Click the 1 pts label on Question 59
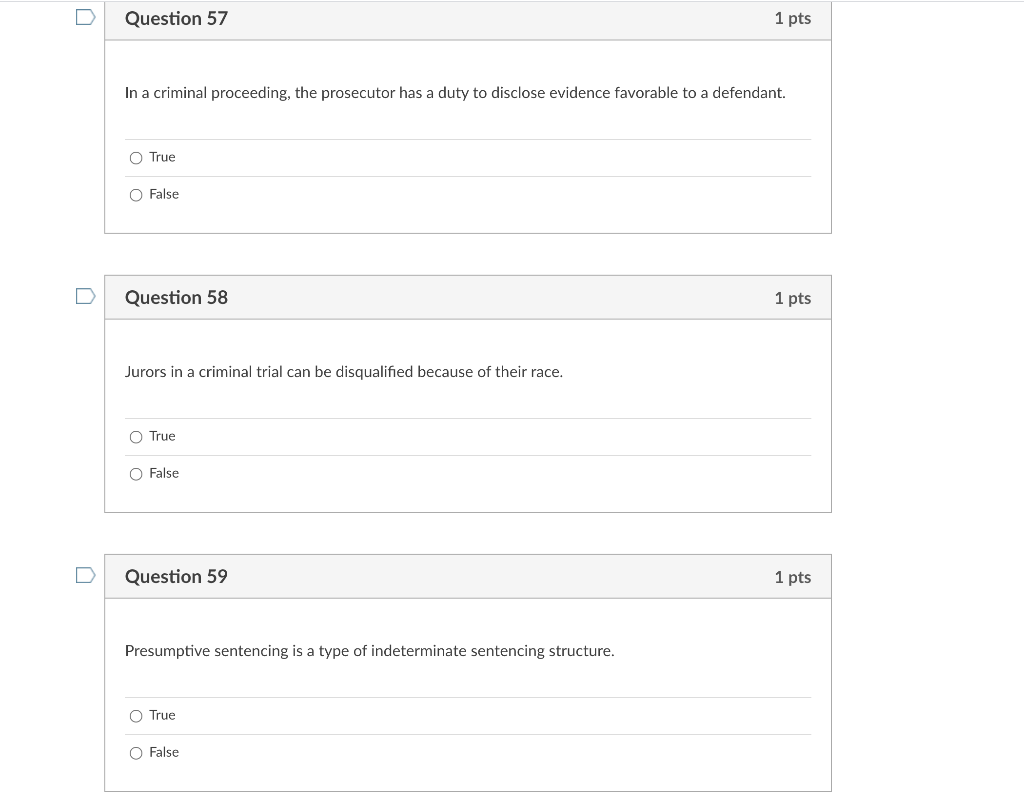 click(792, 576)
